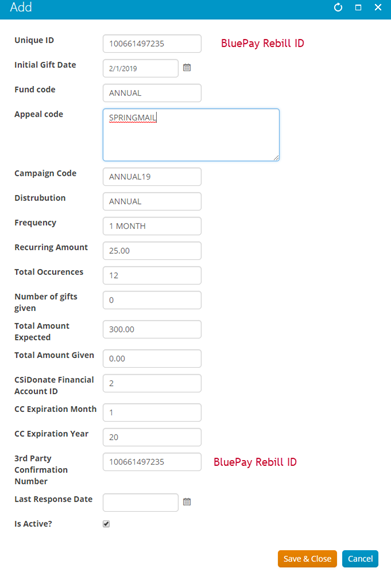
Task: Click the refresh icon in the title bar
Action: coord(338,7)
